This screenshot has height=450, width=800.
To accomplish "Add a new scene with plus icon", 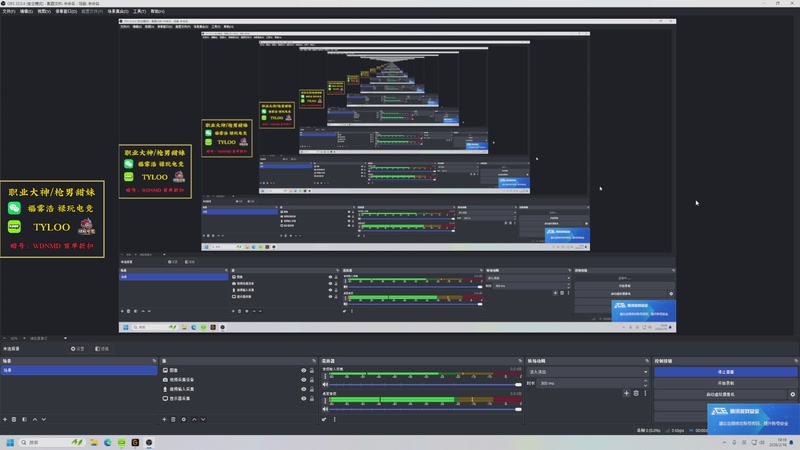I will click(5, 419).
